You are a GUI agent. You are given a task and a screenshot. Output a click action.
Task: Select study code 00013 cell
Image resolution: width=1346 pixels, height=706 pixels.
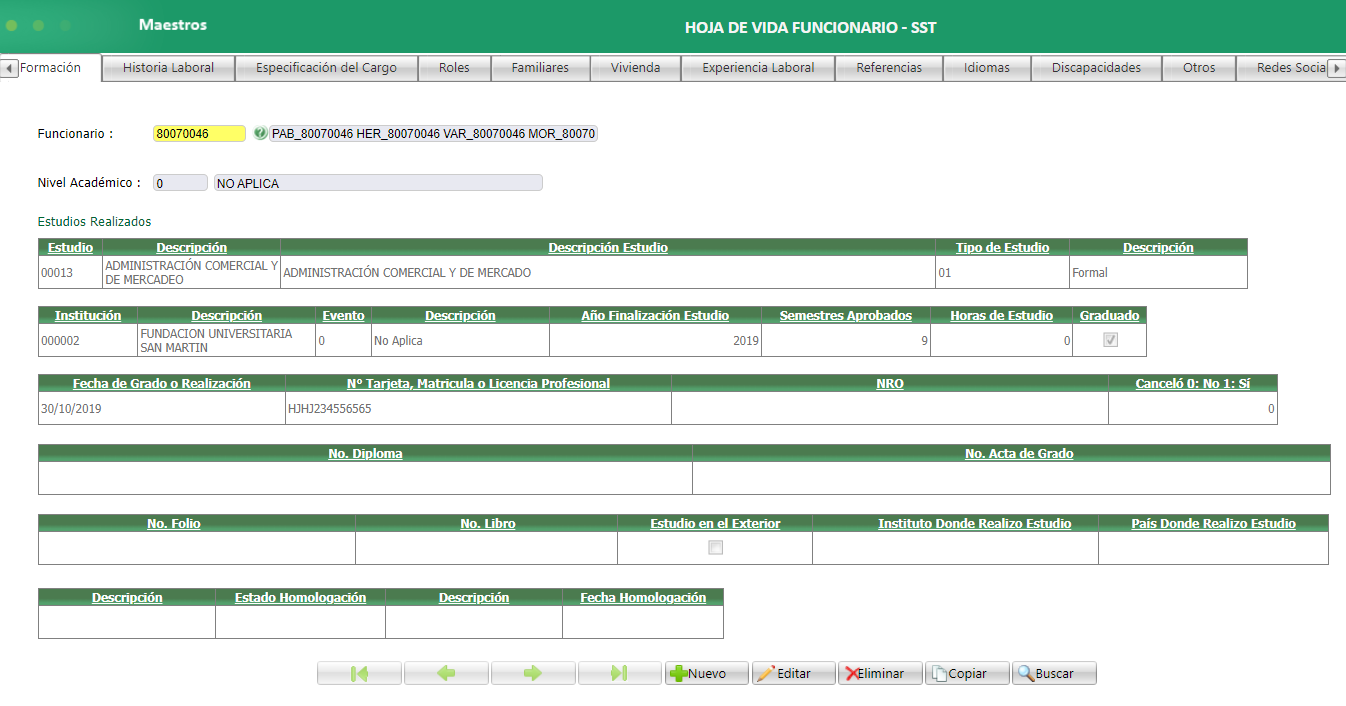click(x=70, y=272)
